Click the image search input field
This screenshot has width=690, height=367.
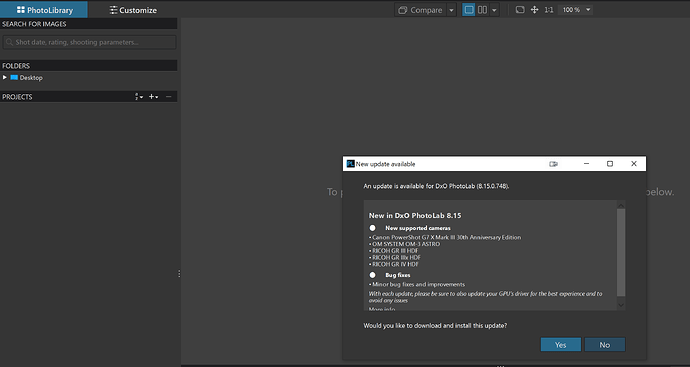point(89,42)
